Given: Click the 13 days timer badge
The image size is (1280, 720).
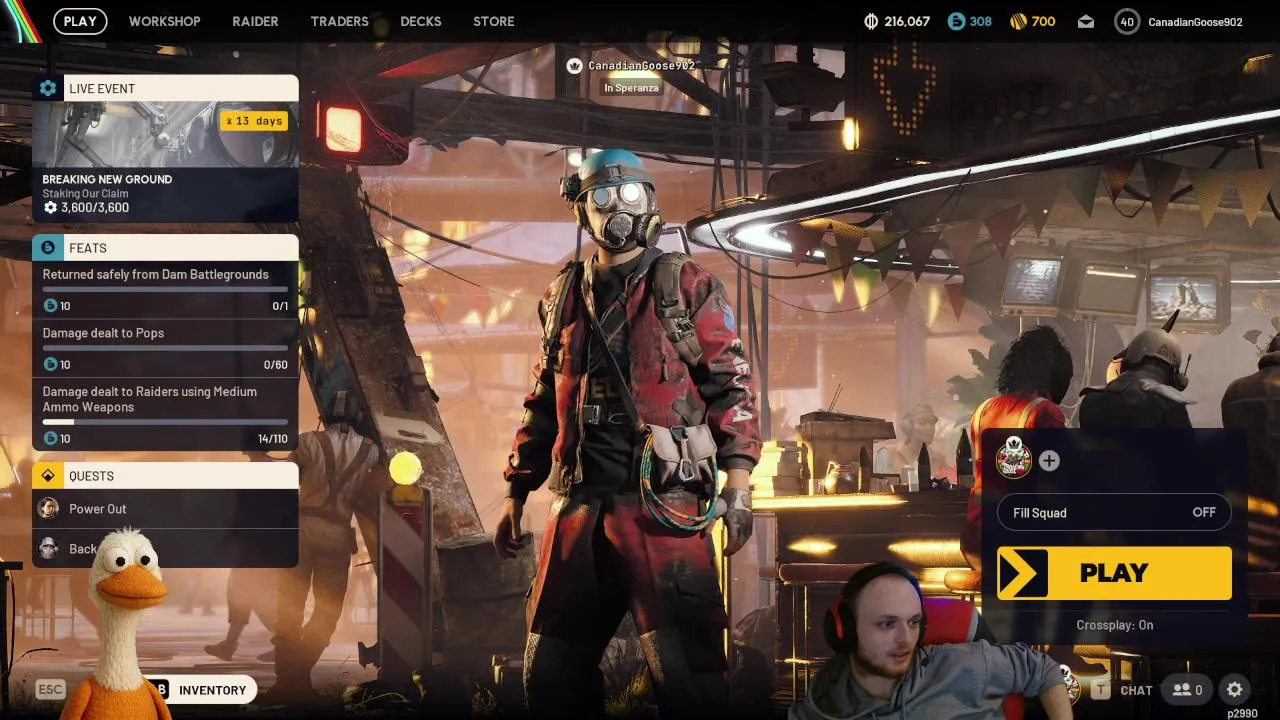Looking at the screenshot, I should (x=254, y=121).
